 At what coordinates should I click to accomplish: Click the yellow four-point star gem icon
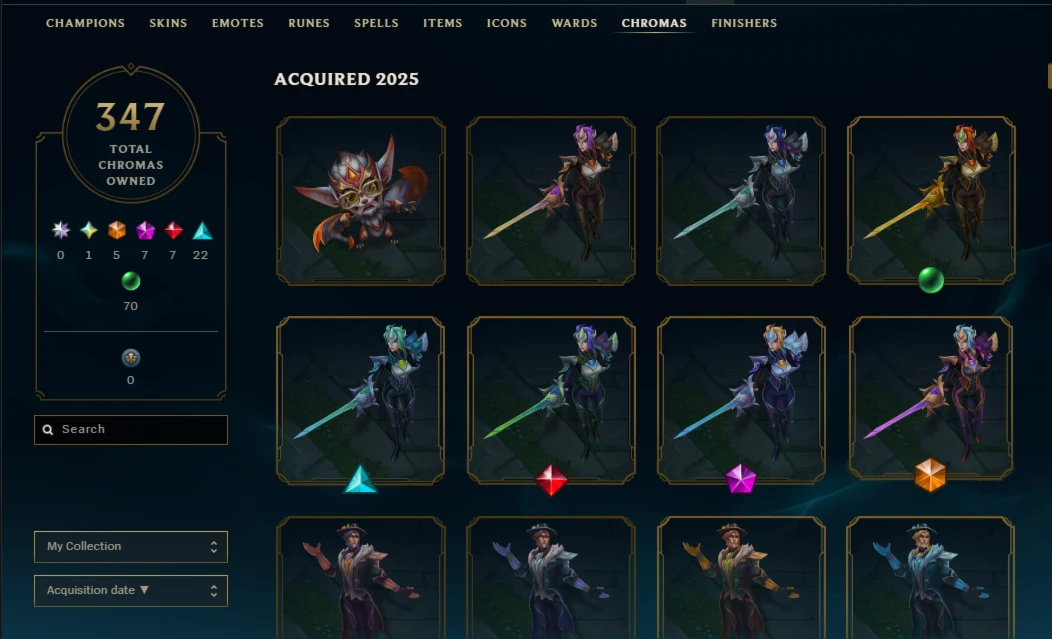pos(89,231)
